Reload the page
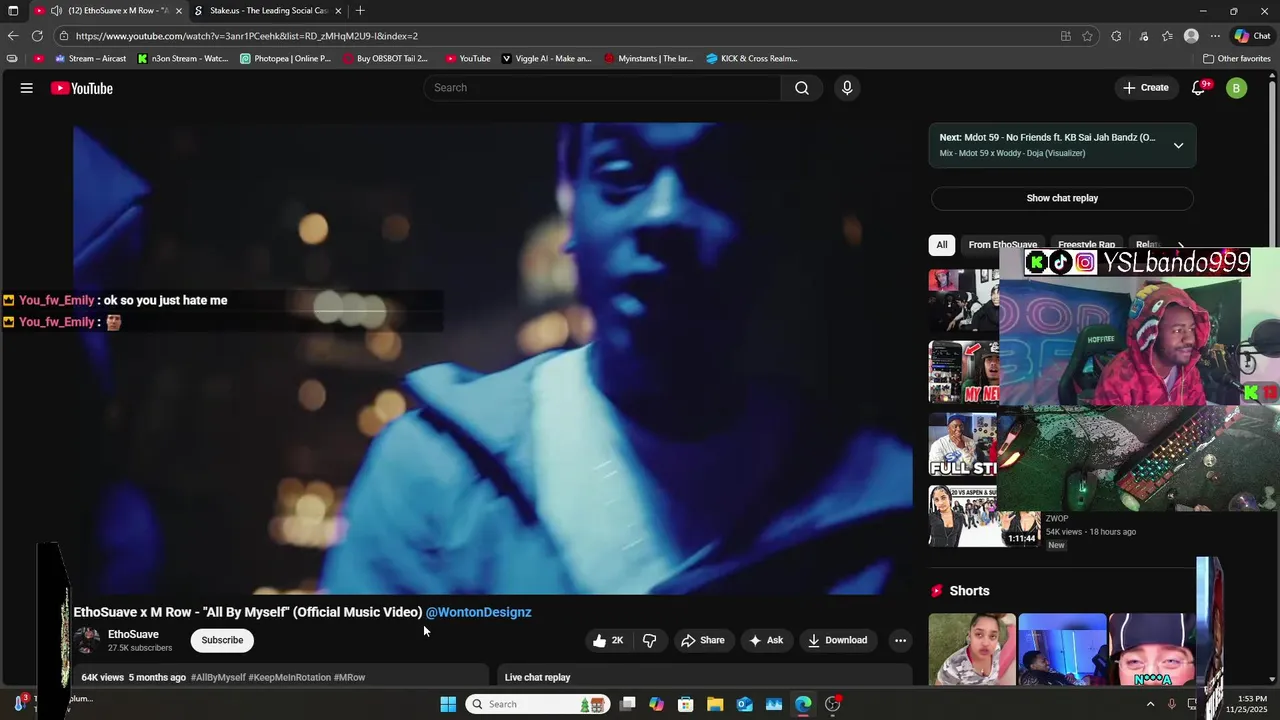 37,36
